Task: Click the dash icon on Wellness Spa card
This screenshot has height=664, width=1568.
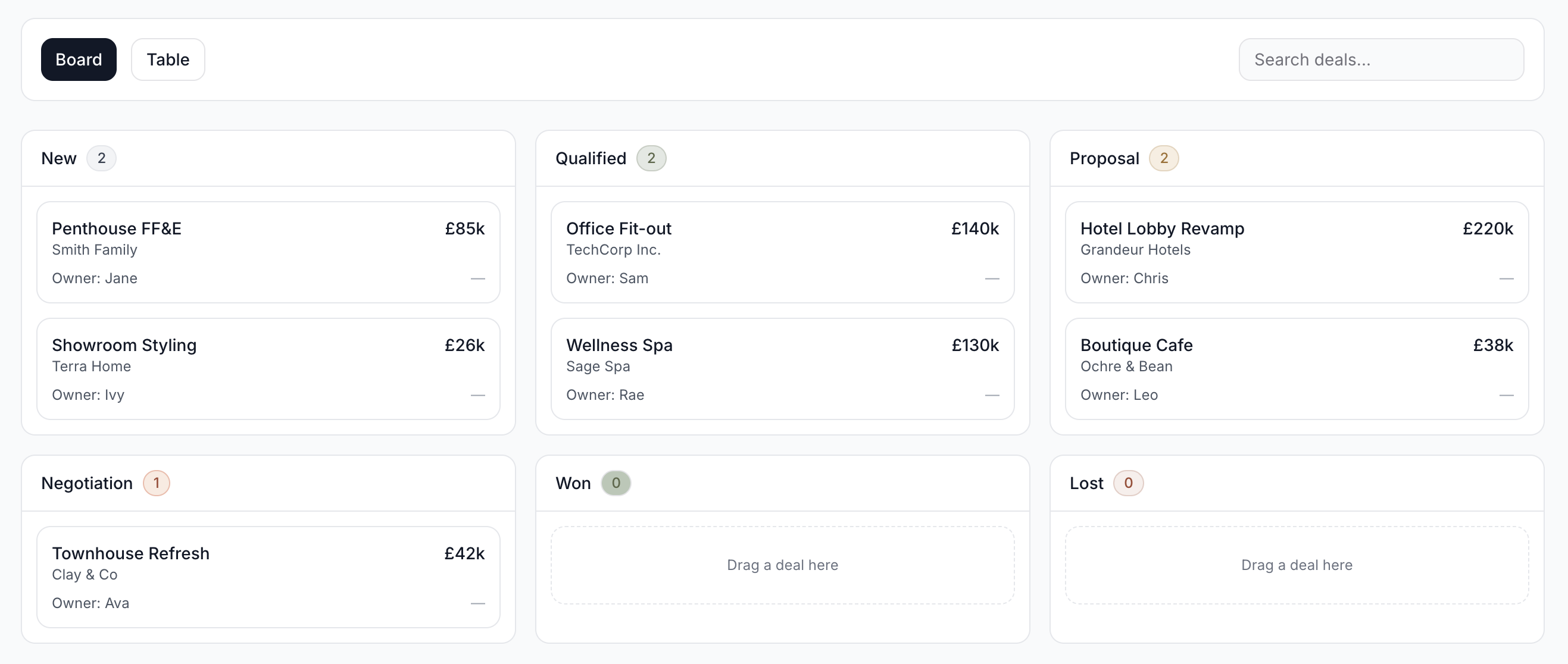Action: coord(992,395)
